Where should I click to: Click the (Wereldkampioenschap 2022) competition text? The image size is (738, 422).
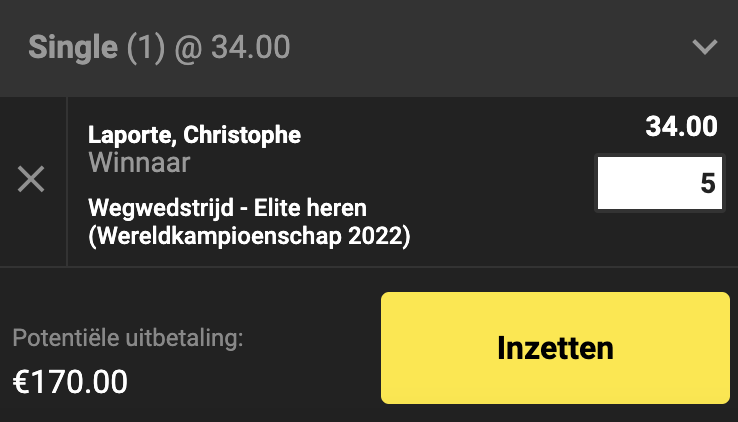tap(250, 237)
